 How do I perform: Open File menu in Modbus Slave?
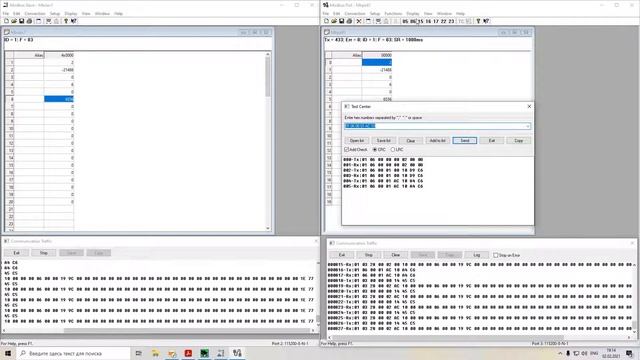click(6, 13)
